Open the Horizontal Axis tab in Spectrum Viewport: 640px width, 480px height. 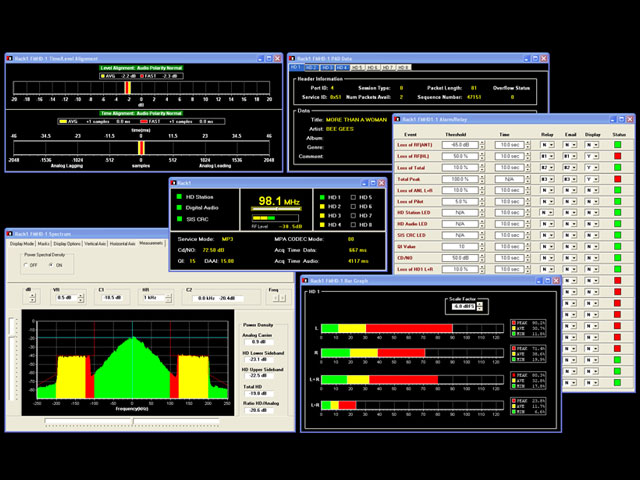click(122, 244)
